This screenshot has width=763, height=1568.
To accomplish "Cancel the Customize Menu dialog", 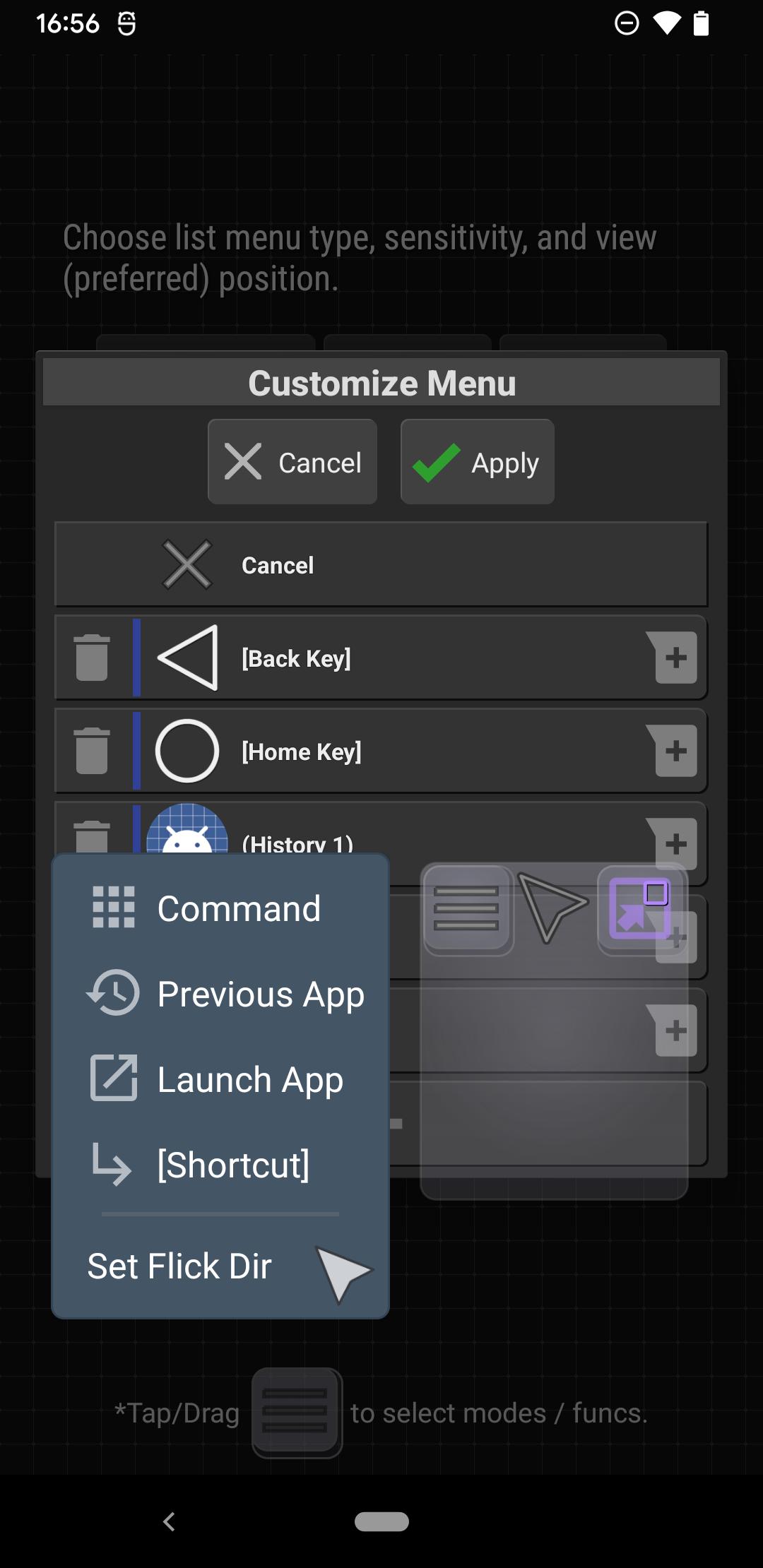I will (x=292, y=462).
